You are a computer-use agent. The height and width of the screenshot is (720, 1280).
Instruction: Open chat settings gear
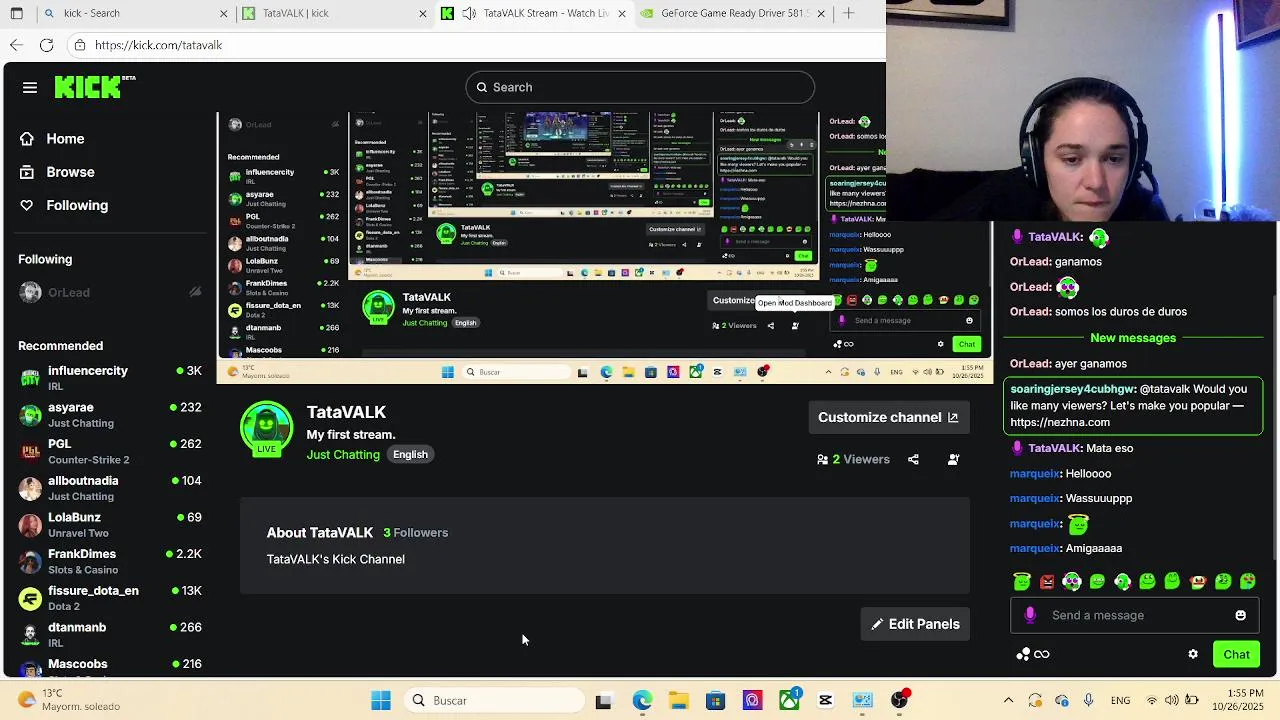point(1193,654)
